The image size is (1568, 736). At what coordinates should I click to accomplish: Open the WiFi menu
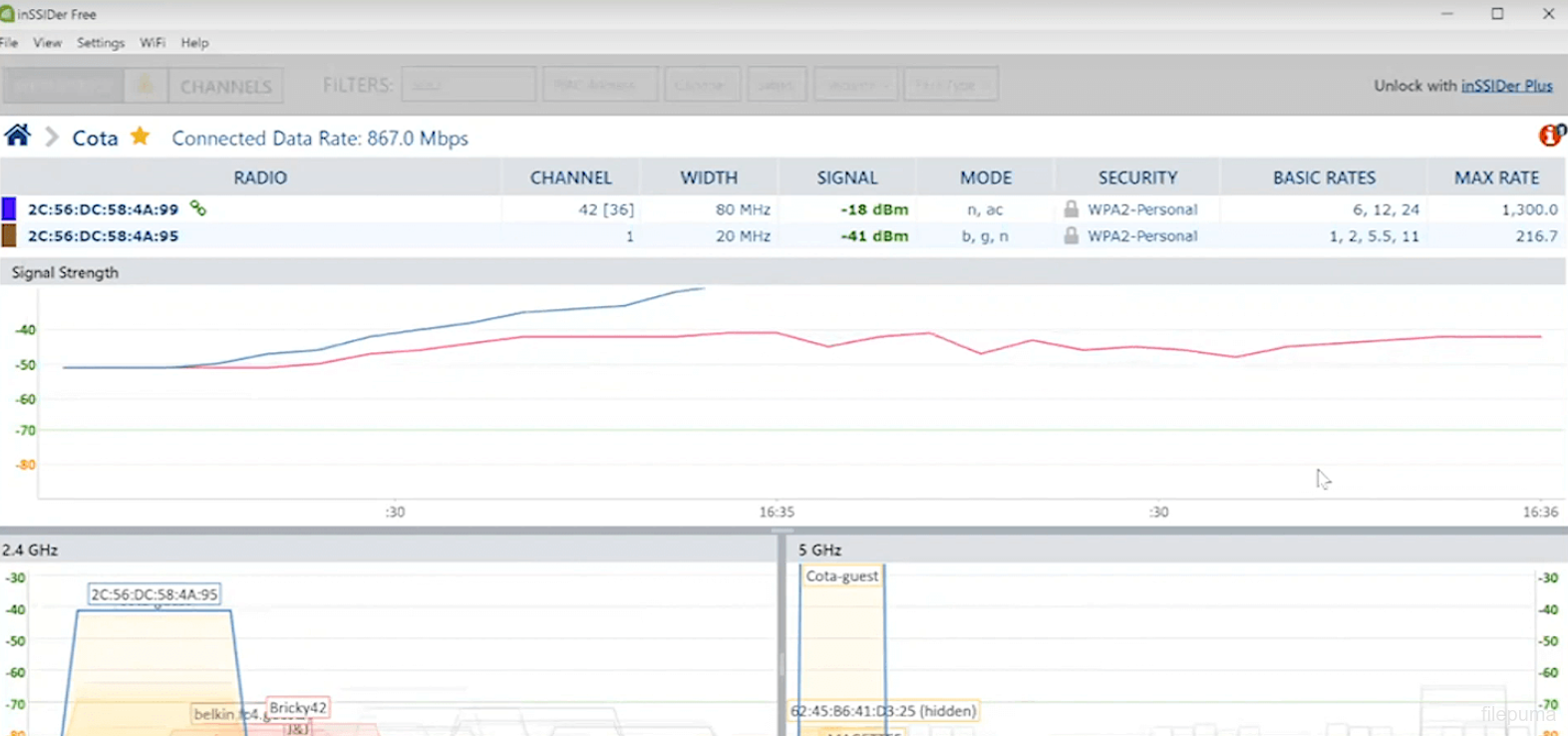coord(153,43)
